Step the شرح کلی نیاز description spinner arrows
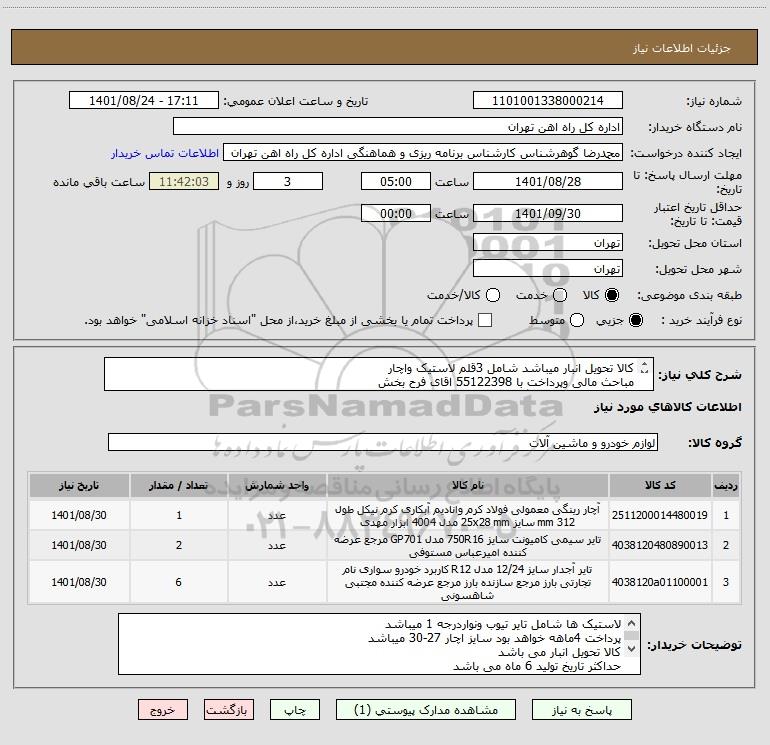This screenshot has width=770, height=745. pos(645,367)
